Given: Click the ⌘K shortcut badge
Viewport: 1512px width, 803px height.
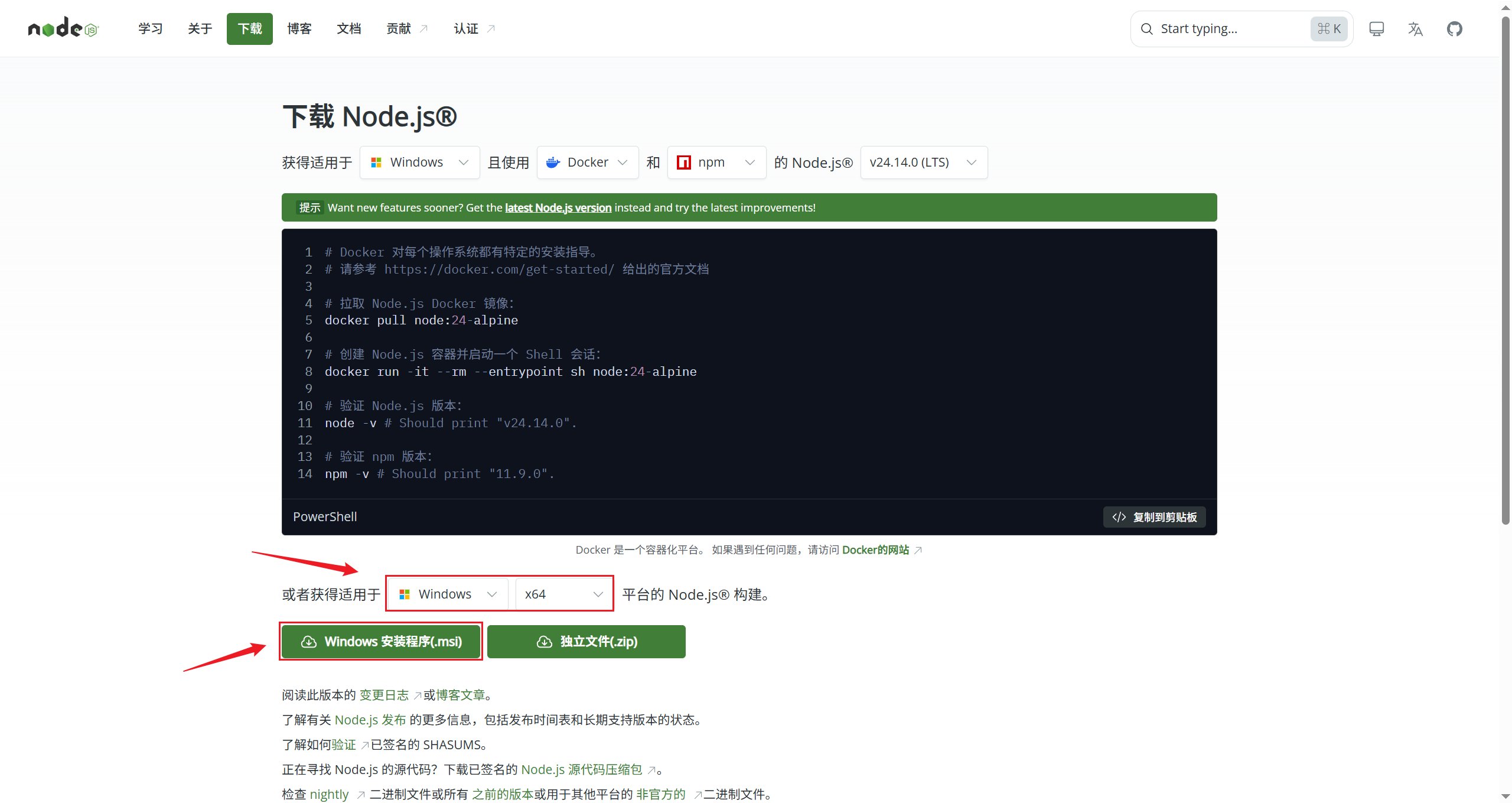Looking at the screenshot, I should tap(1329, 29).
